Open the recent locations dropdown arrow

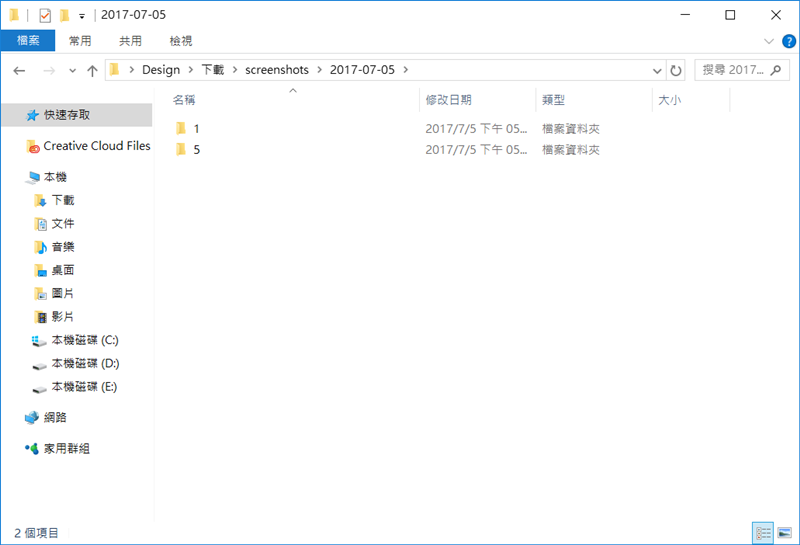72,70
